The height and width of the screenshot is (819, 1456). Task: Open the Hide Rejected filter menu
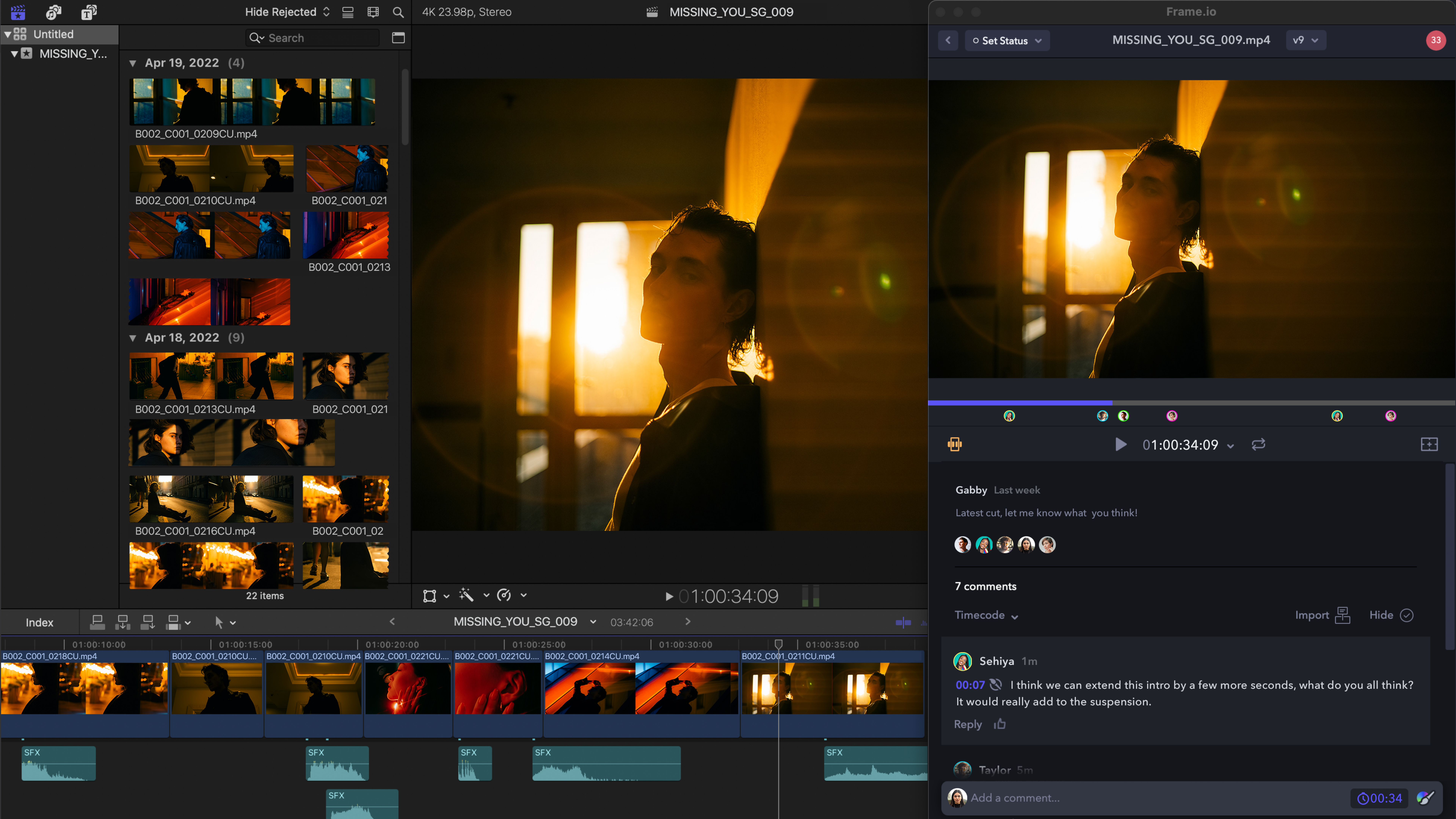pyautogui.click(x=287, y=12)
